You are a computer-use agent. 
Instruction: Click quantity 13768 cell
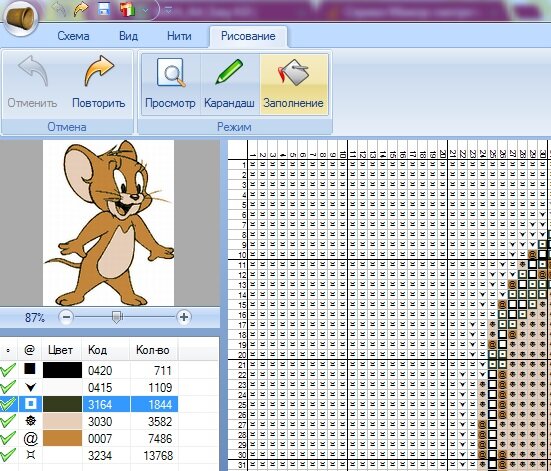coord(158,455)
